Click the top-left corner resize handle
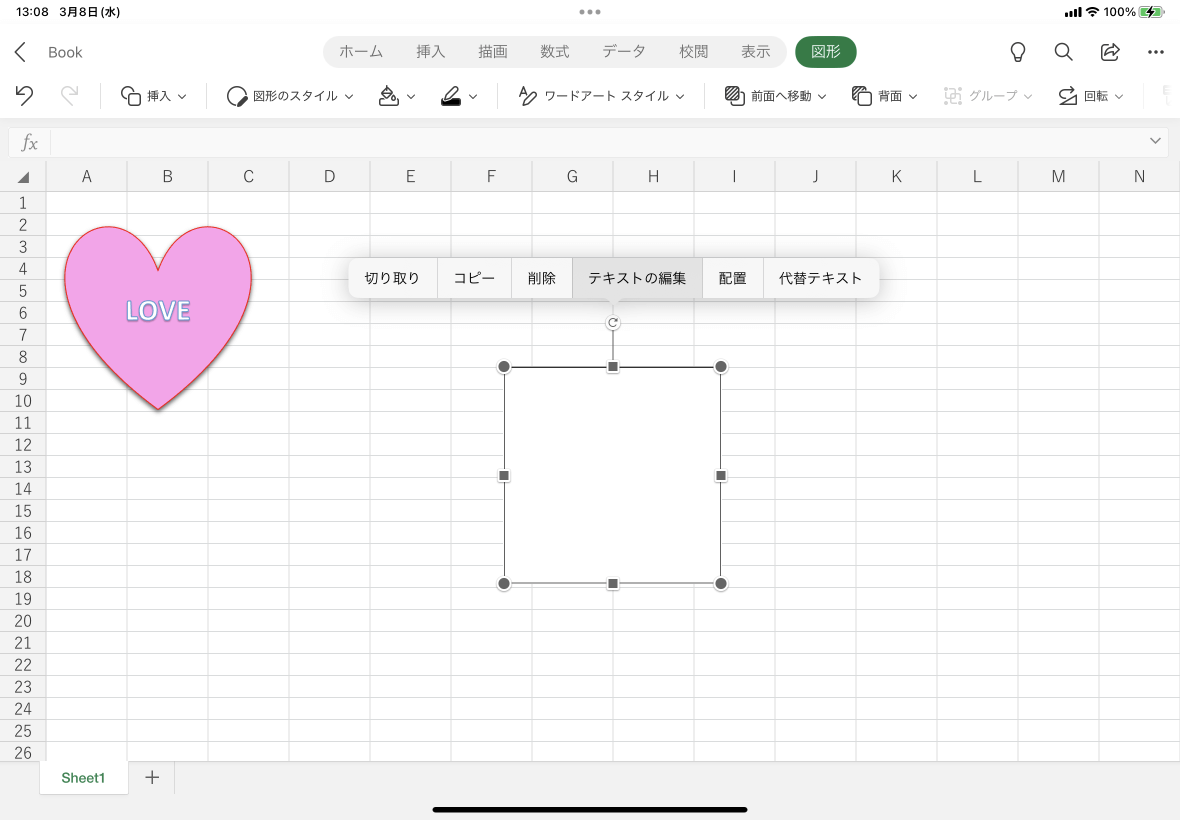The width and height of the screenshot is (1180, 820). pyautogui.click(x=504, y=367)
